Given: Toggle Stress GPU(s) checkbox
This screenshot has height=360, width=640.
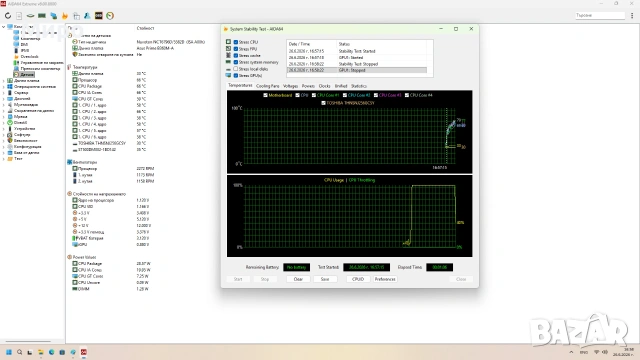Looking at the screenshot, I should pos(236,76).
